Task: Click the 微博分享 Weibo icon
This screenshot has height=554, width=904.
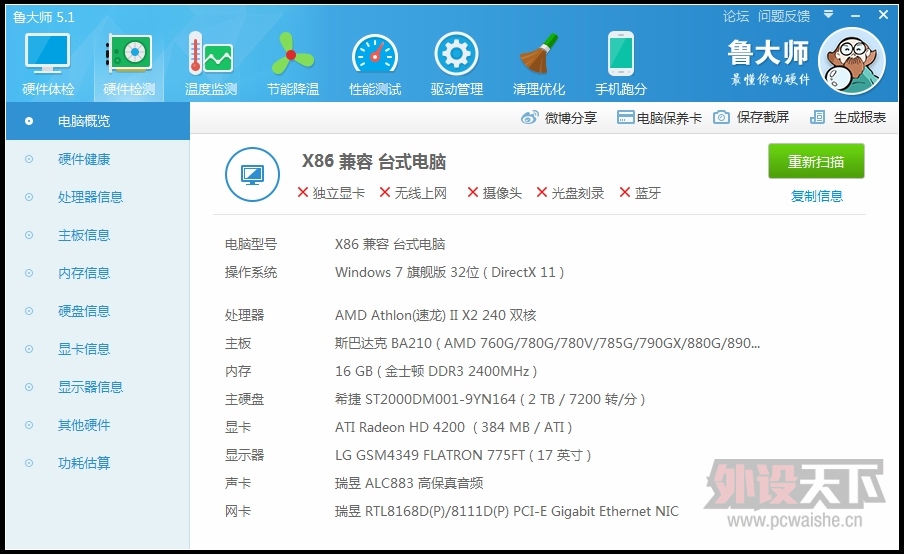Action: pos(530,118)
